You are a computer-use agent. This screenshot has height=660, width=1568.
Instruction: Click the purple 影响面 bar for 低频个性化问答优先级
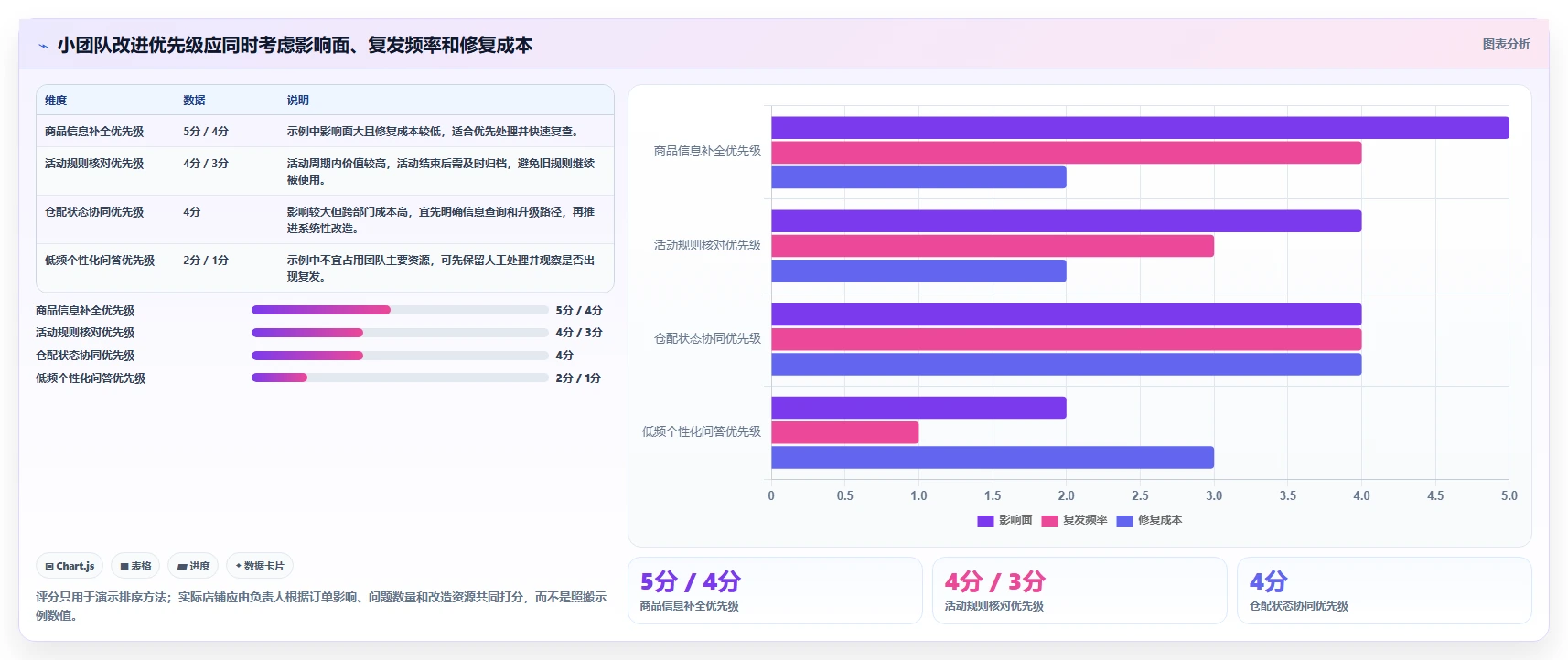click(918, 408)
